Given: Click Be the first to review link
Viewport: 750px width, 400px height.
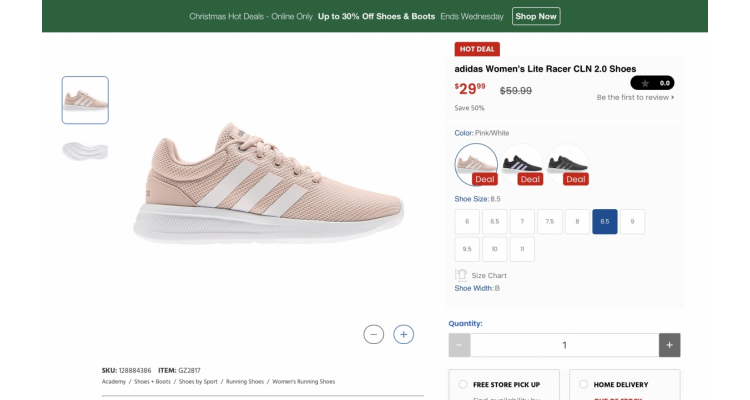Looking at the screenshot, I should 635,97.
